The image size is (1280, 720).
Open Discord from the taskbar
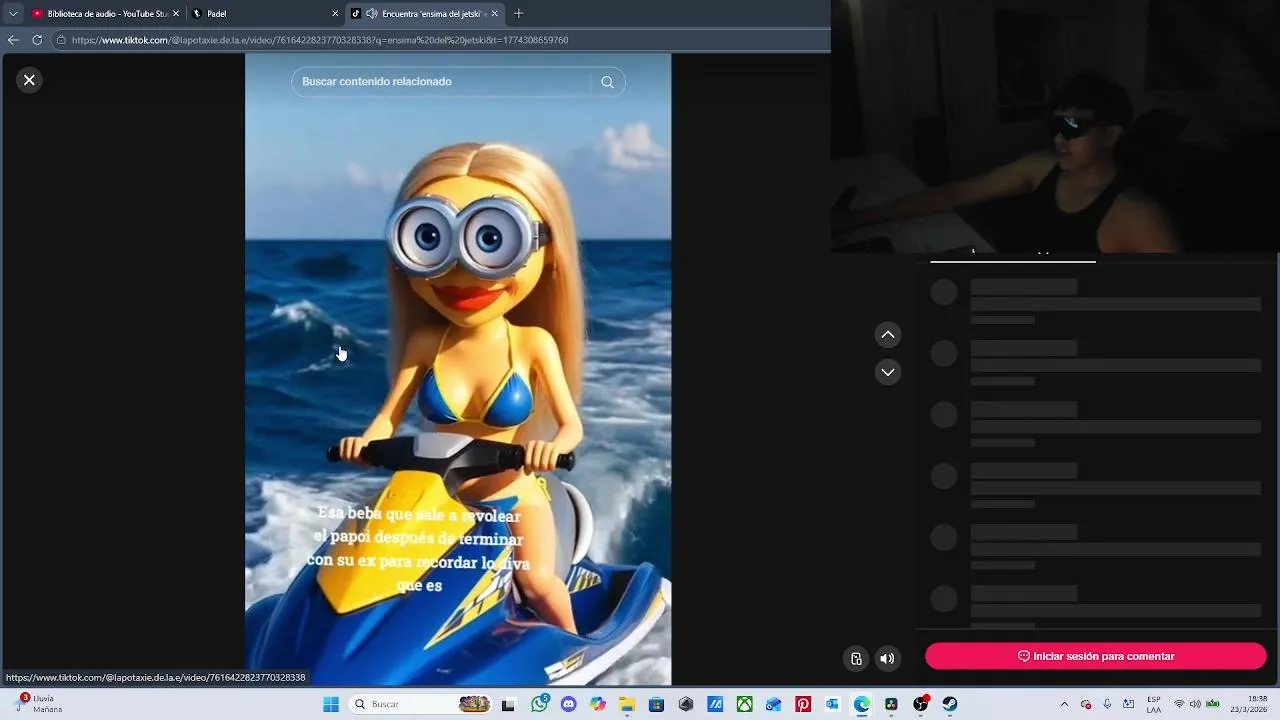[569, 704]
